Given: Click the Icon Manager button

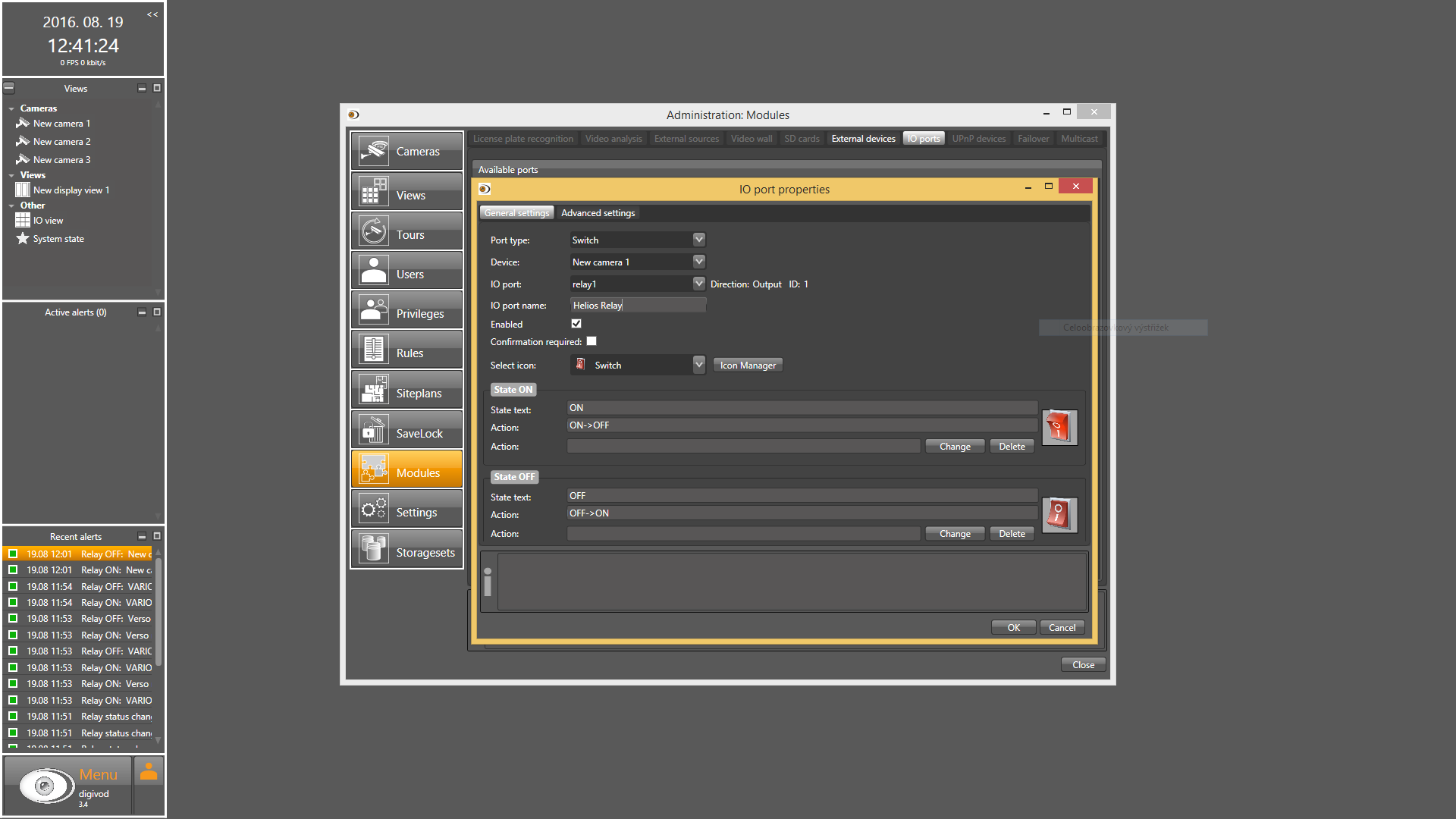Looking at the screenshot, I should (747, 366).
